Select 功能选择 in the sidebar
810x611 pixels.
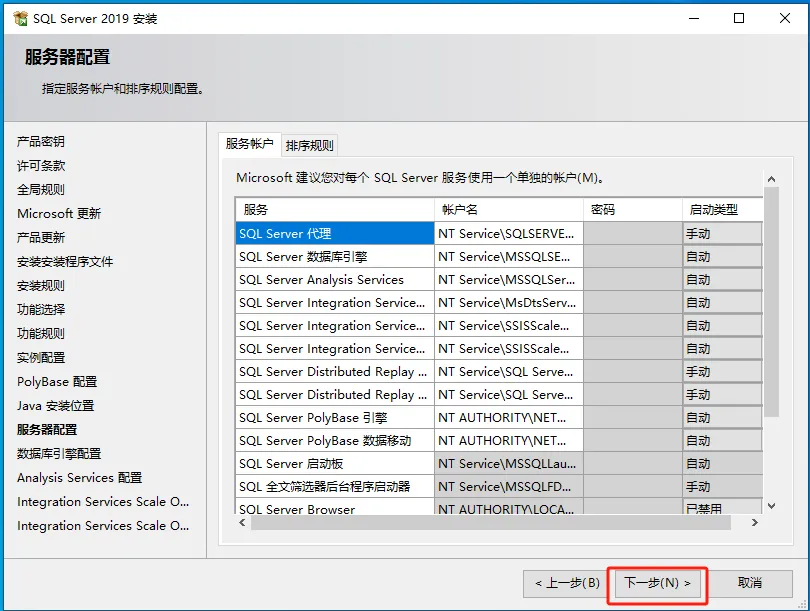pos(41,309)
